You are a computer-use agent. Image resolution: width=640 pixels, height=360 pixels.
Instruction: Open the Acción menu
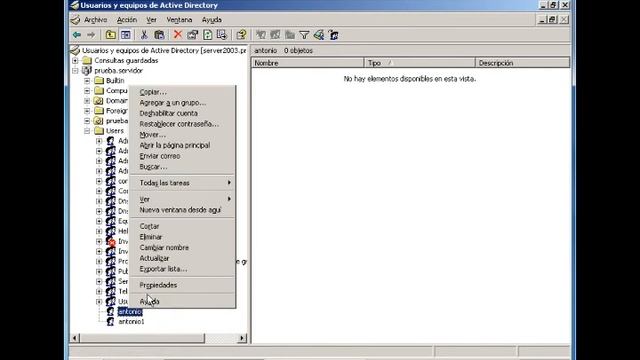(127, 20)
